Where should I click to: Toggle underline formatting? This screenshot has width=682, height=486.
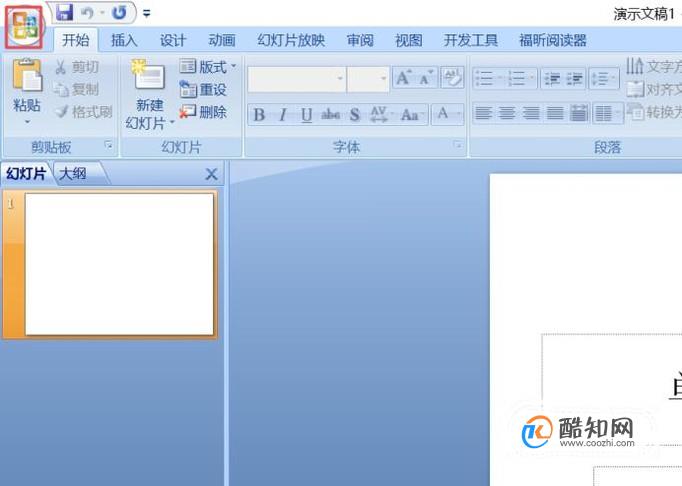coord(306,114)
